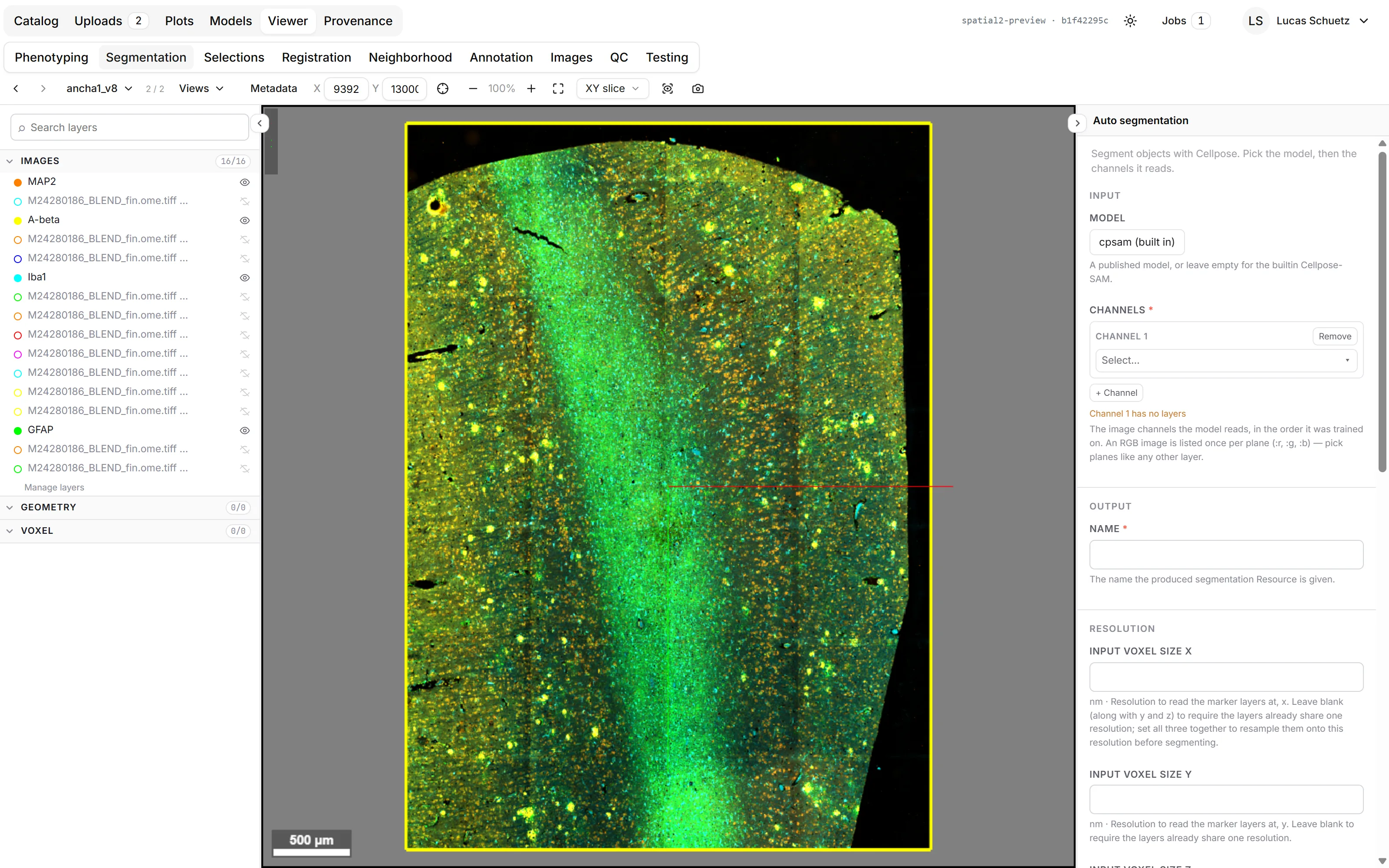
Task: Toggle the light theme sun icon
Action: pyautogui.click(x=1130, y=21)
